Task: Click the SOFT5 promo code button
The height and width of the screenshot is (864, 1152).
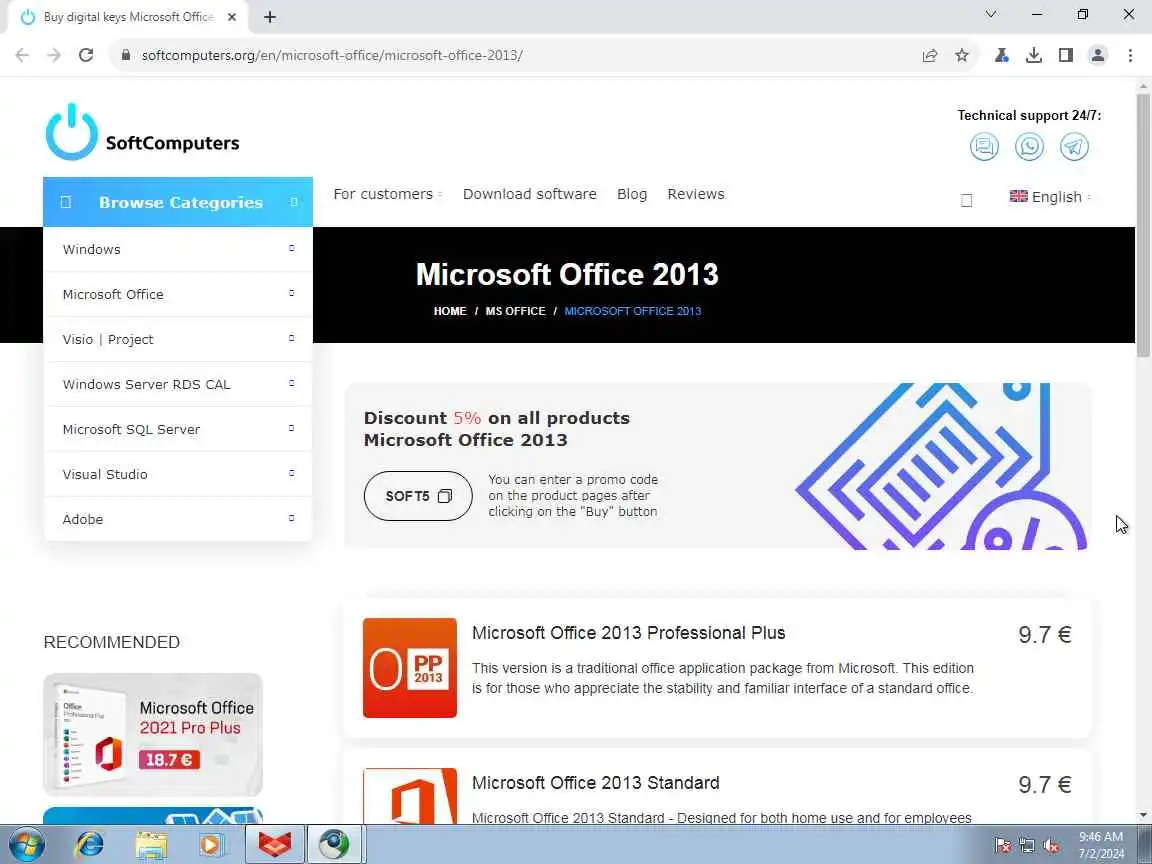Action: [x=418, y=496]
